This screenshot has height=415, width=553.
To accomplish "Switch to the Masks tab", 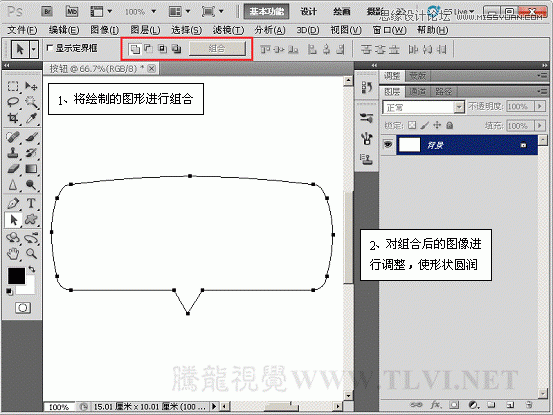I will (418, 75).
